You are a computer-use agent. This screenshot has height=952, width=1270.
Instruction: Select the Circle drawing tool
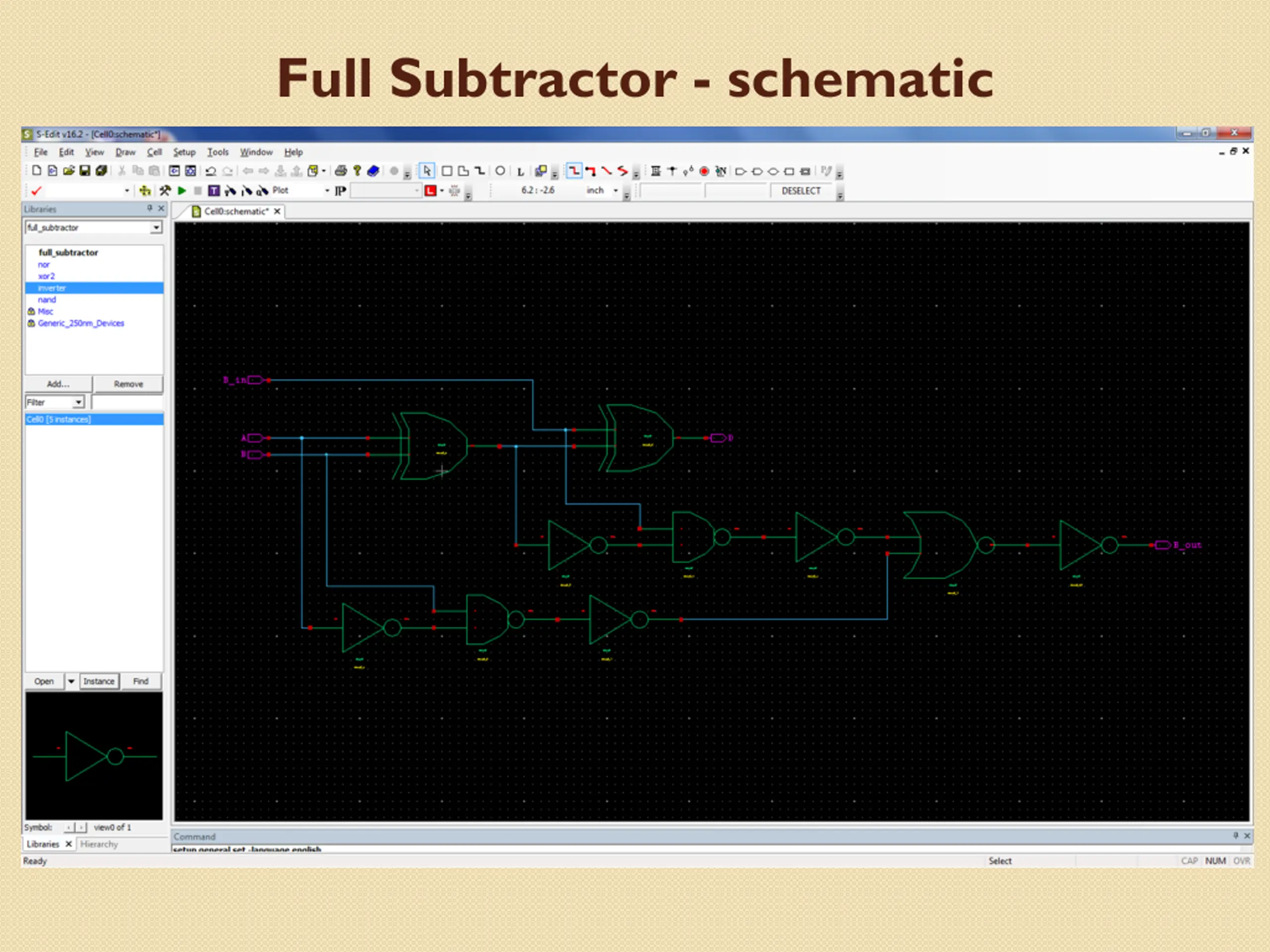point(500,171)
